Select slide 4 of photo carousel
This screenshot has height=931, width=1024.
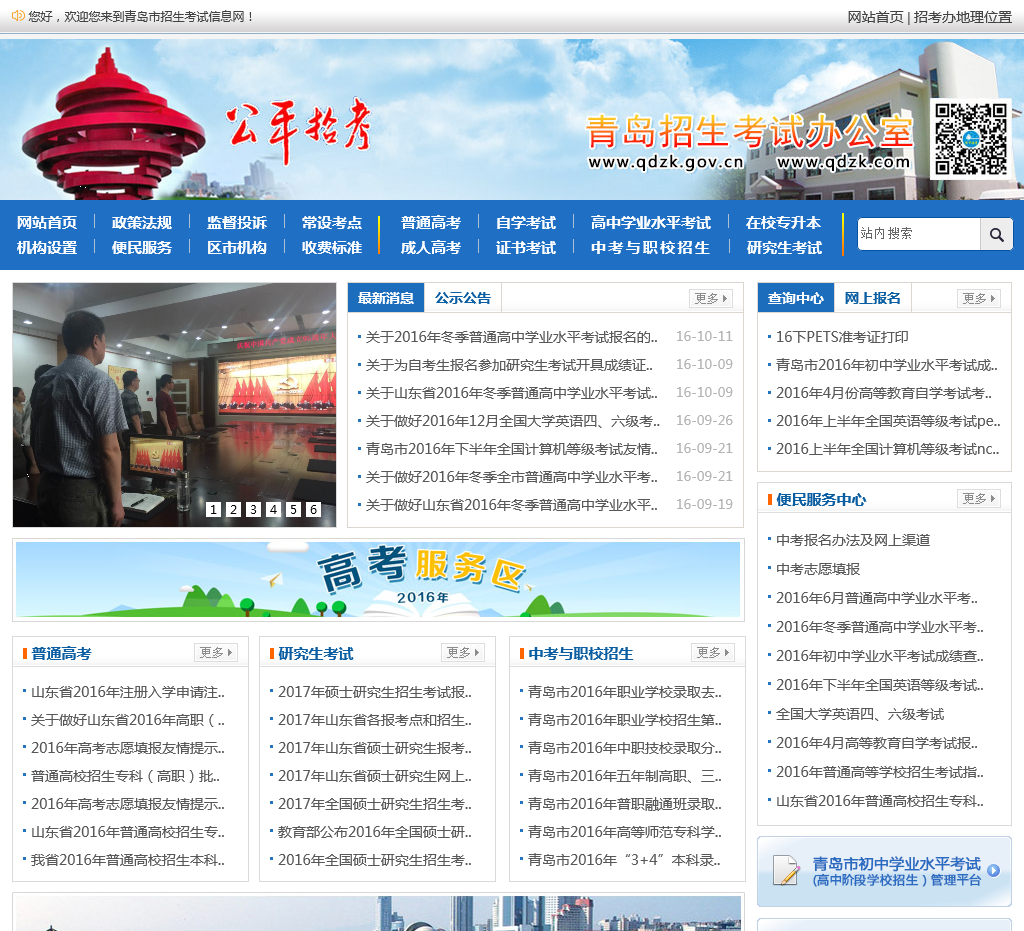tap(273, 509)
